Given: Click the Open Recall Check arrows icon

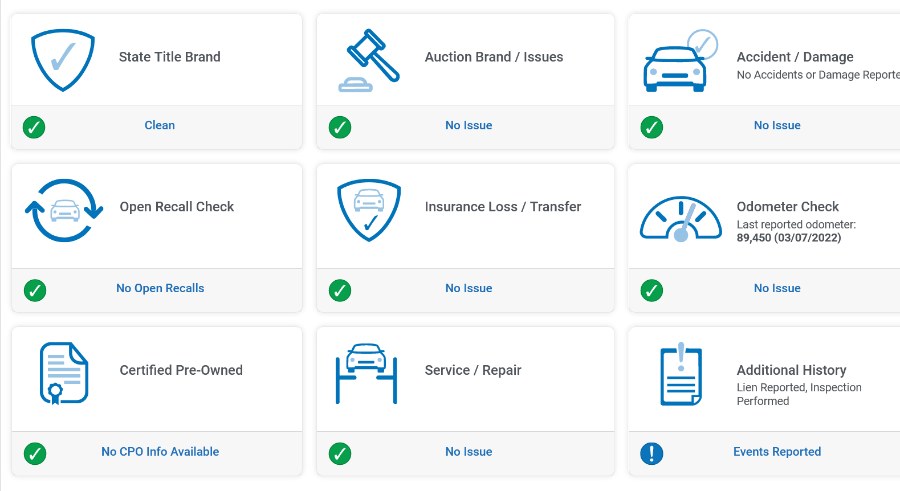Looking at the screenshot, I should coord(64,210).
